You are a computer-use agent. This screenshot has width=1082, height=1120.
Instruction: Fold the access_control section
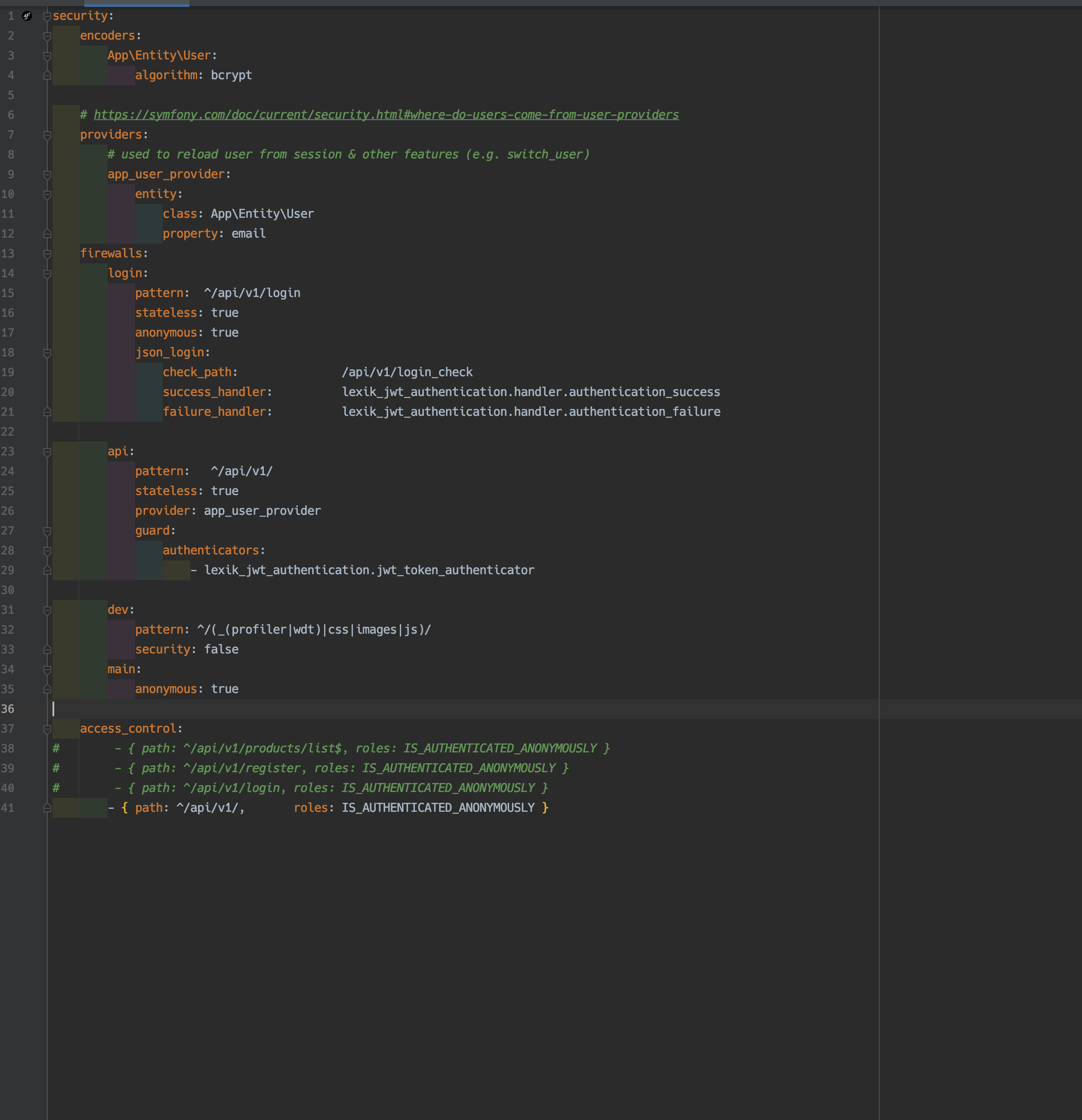coord(47,729)
